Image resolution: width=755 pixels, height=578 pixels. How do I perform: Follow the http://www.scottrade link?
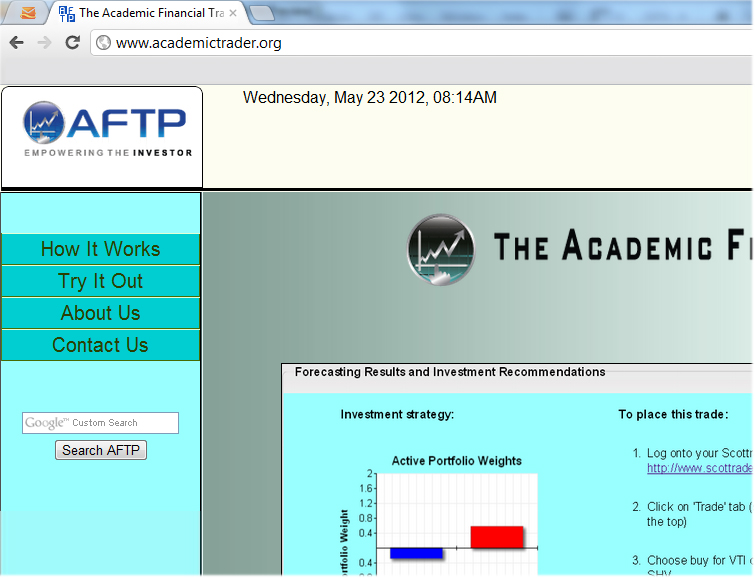tap(699, 468)
